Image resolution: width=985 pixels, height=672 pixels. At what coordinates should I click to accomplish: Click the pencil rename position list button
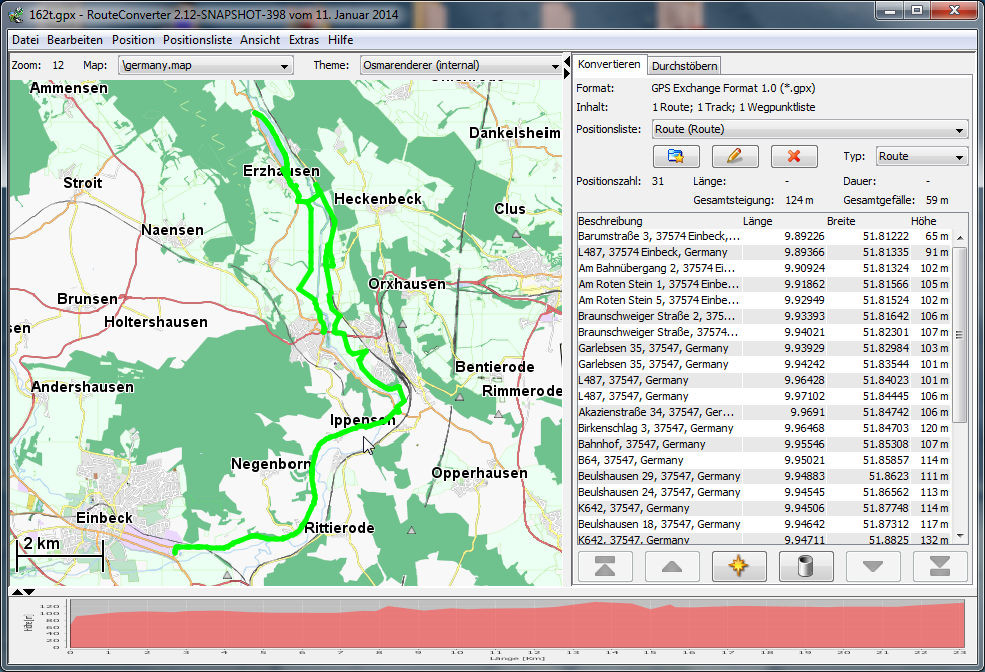tap(735, 157)
